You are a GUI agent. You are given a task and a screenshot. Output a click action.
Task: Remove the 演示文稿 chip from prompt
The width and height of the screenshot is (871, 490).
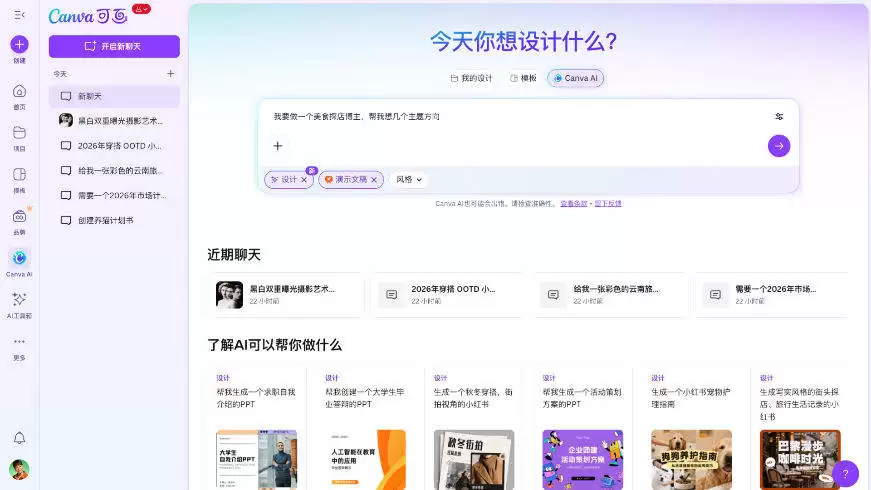pos(374,180)
